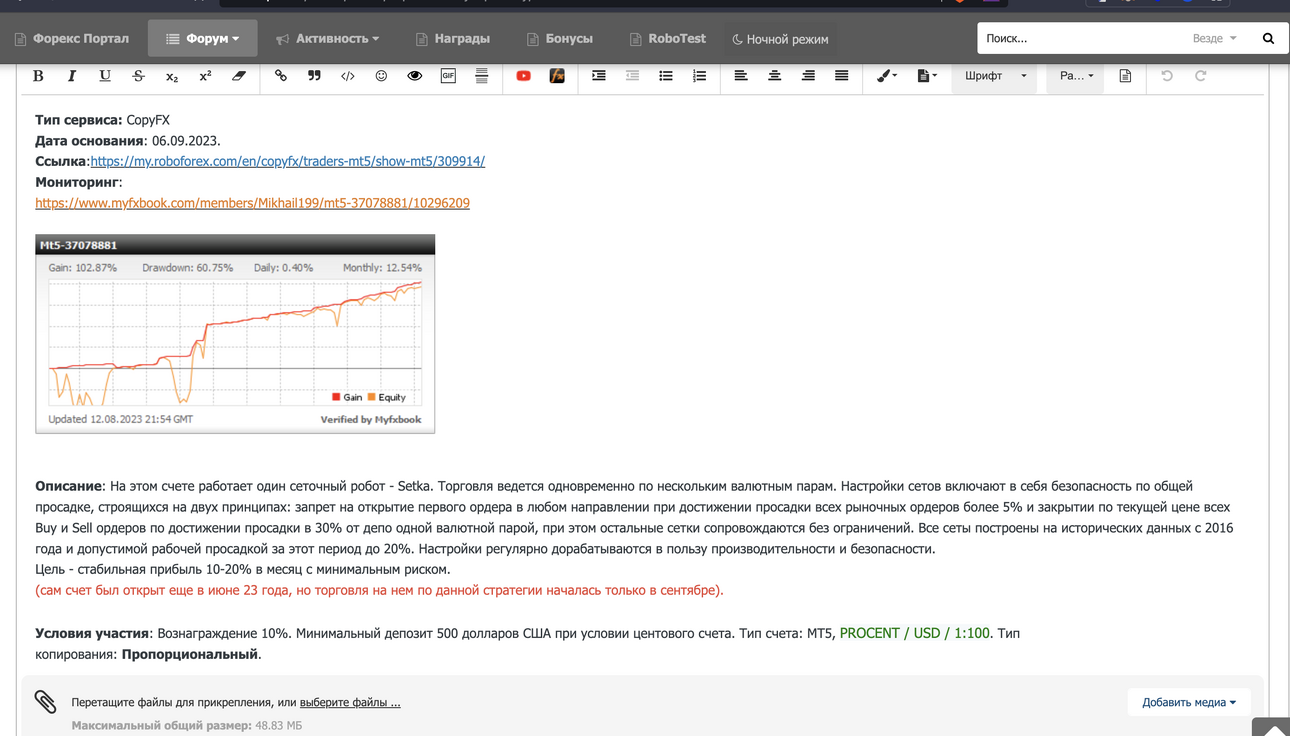Insert a horizontal rule

coord(482,76)
